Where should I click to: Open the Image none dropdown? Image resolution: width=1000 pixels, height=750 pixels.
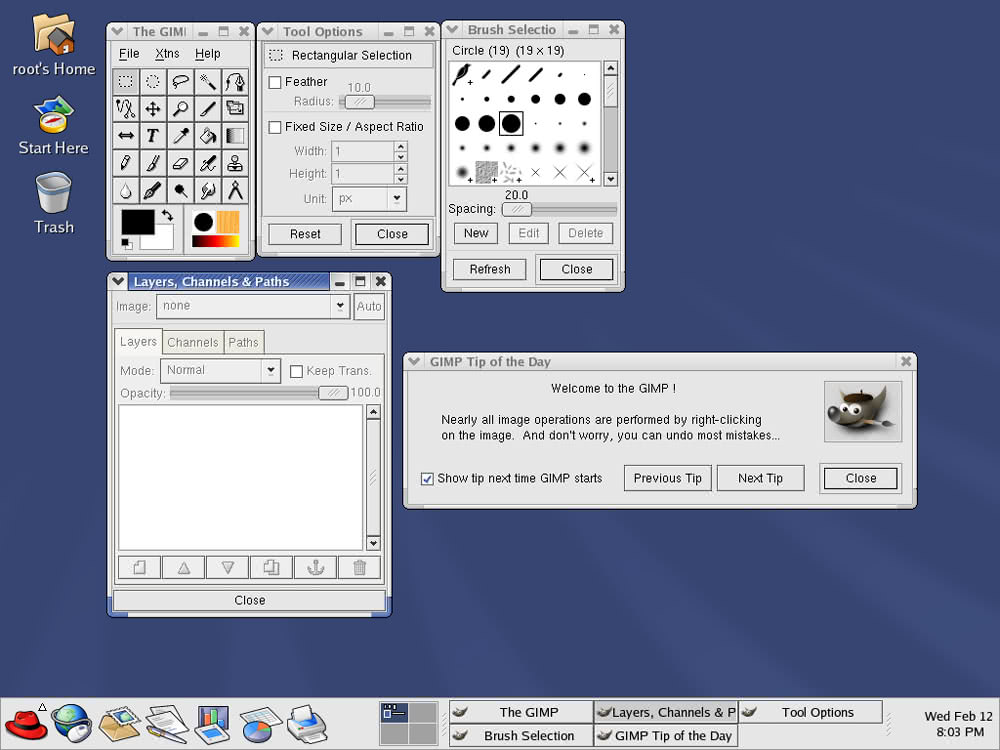click(253, 306)
